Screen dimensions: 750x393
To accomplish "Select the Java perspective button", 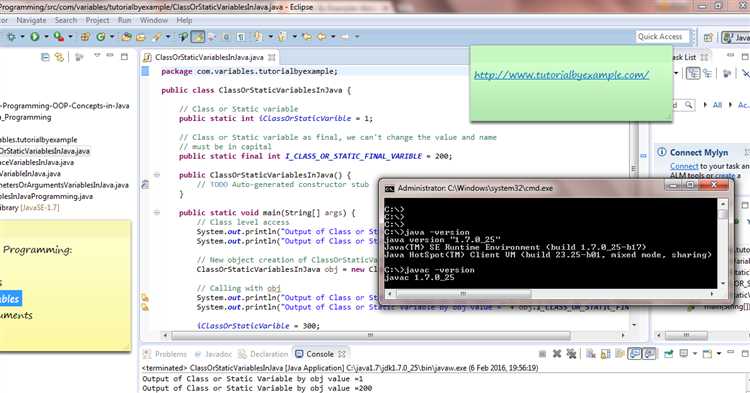I will point(737,37).
